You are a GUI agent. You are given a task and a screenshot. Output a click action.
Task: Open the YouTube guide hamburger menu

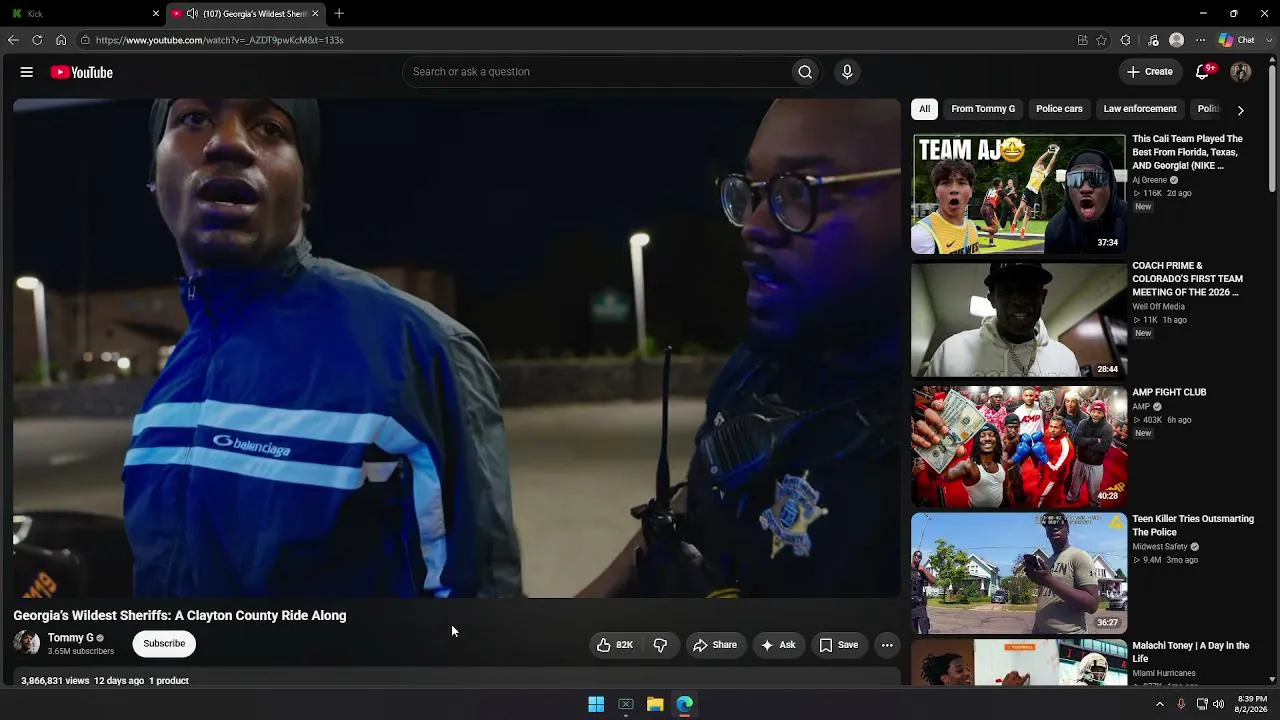(27, 72)
